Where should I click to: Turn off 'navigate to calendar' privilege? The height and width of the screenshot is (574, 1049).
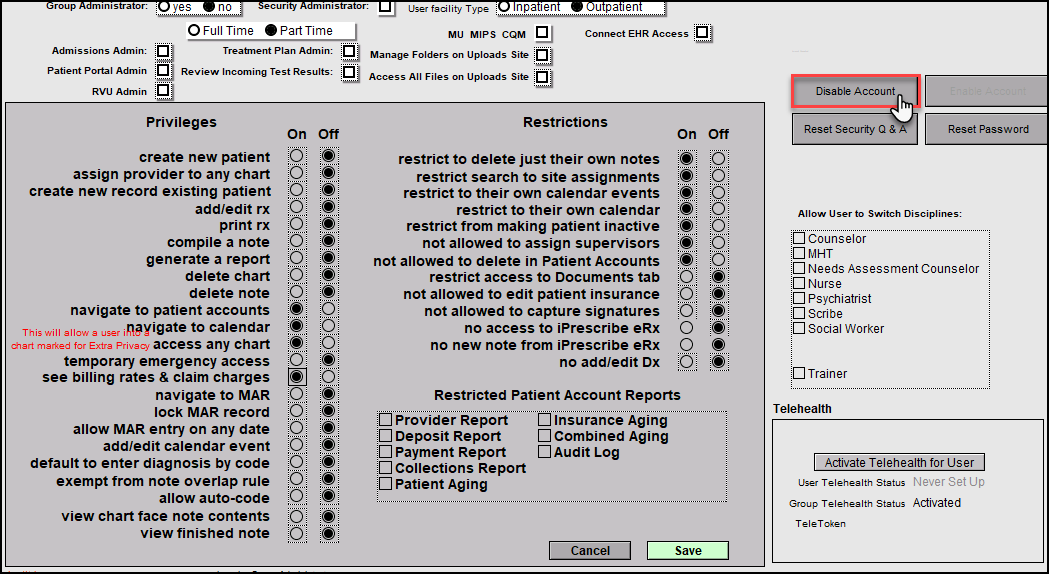328,327
